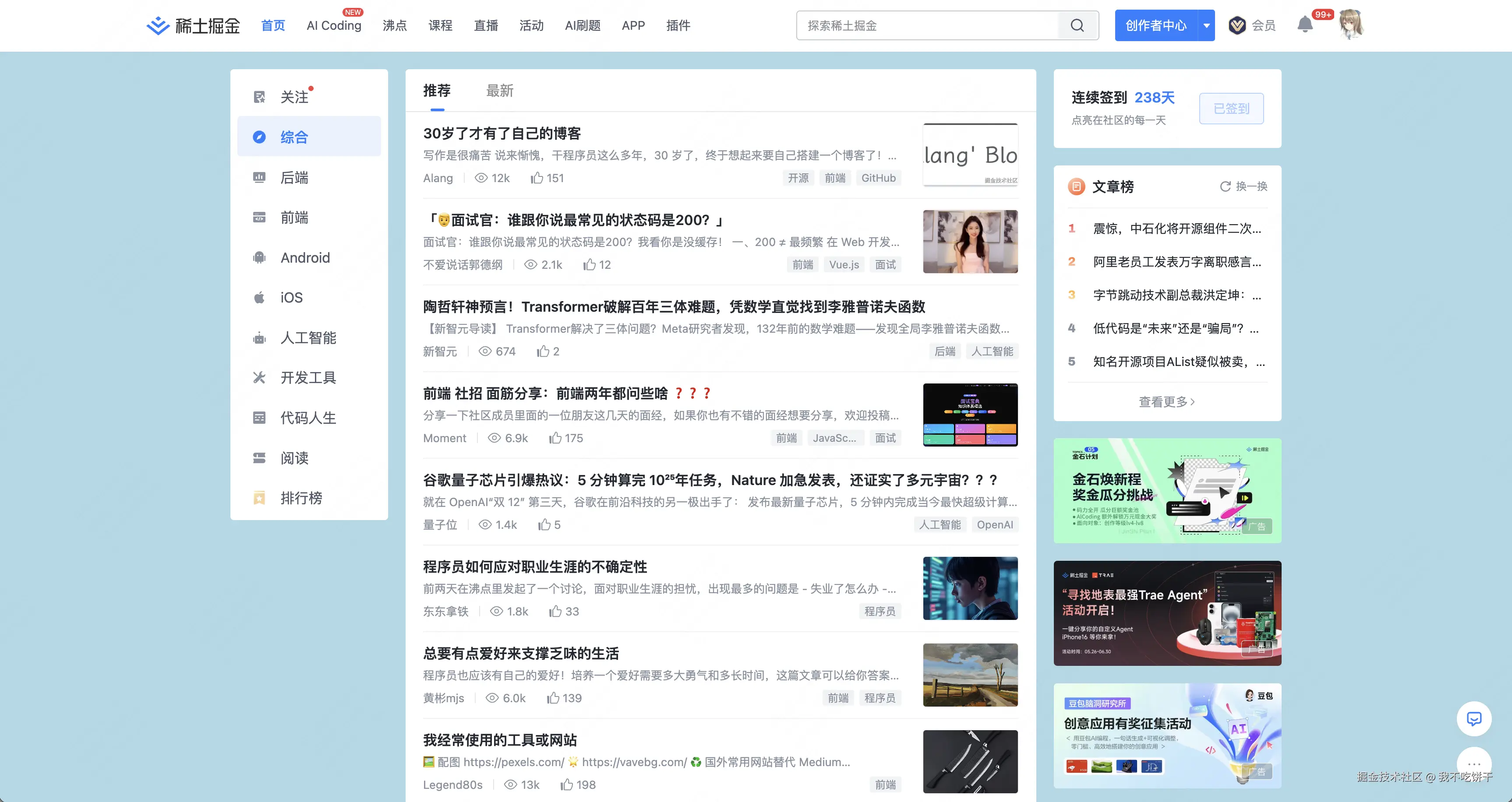Switch to the 最新 tab
1512x802 pixels.
click(x=499, y=91)
